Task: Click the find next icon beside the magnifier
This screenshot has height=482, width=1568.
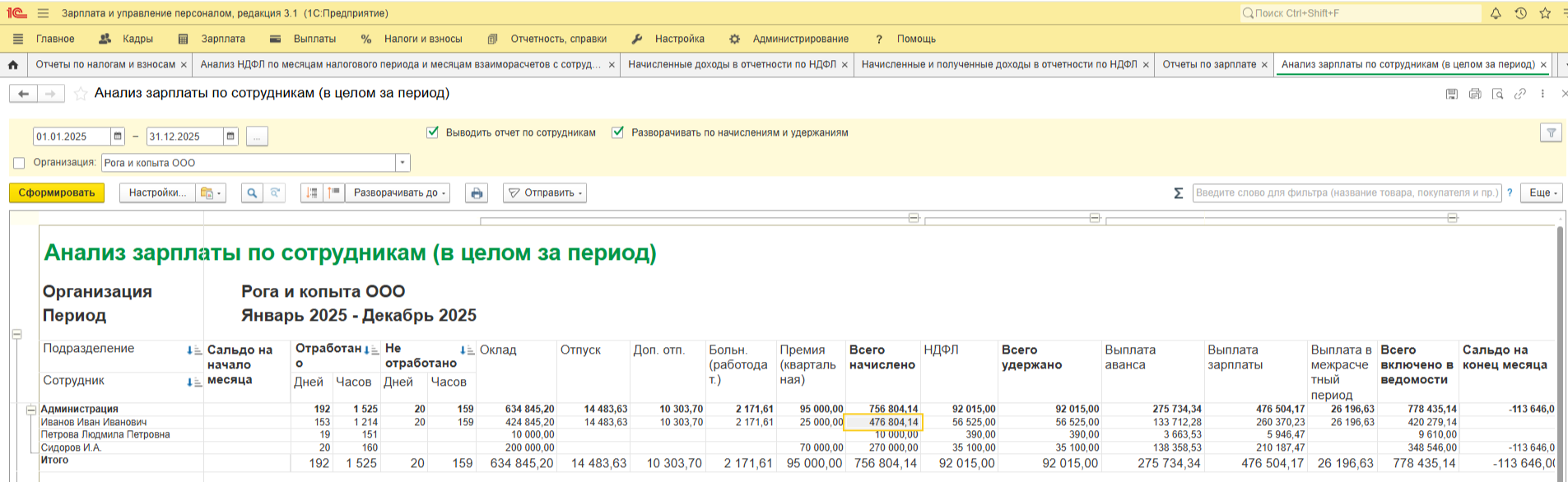Action: [x=275, y=192]
